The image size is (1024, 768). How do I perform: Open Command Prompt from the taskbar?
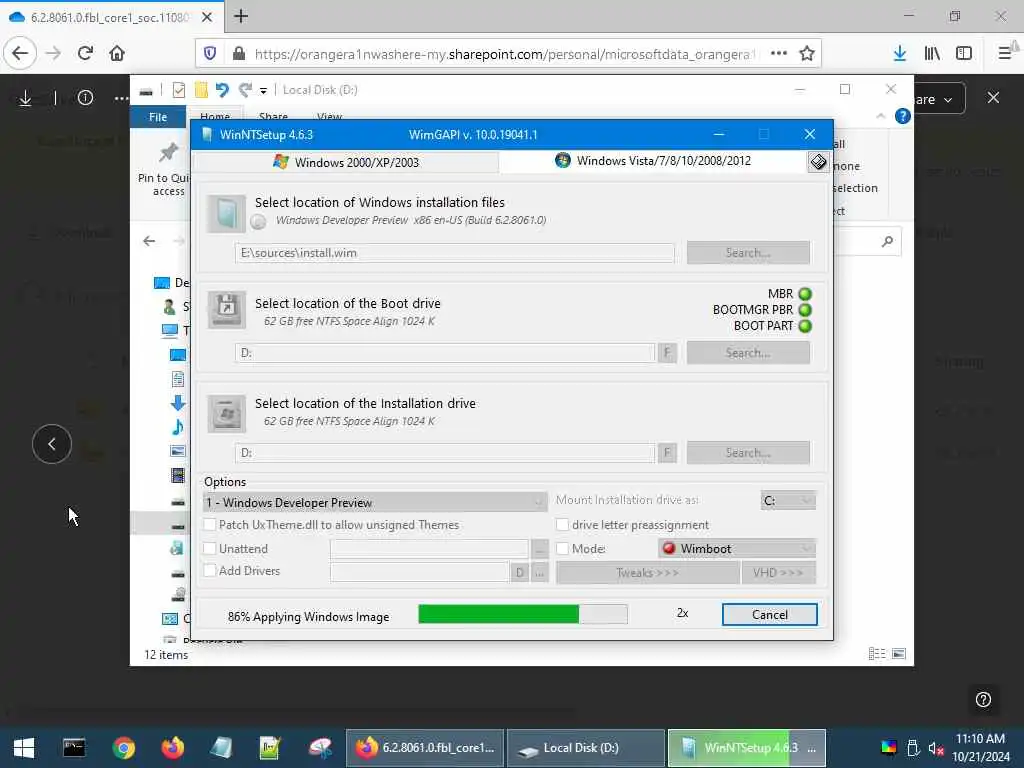tap(74, 748)
